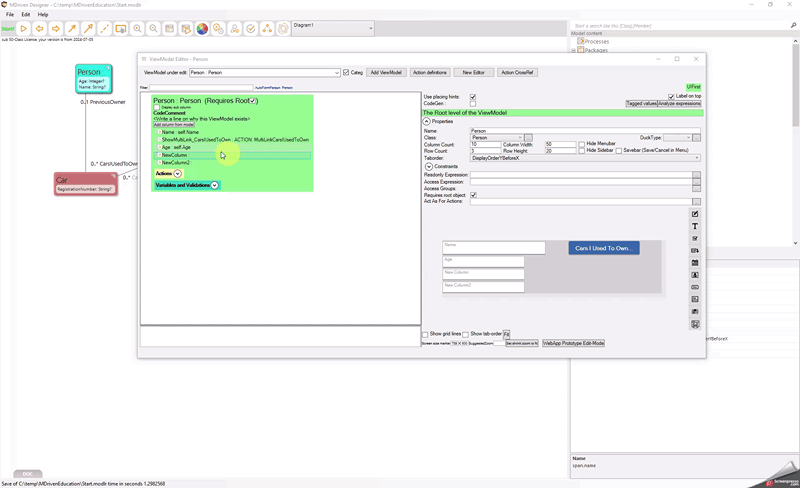Open the Taborder dropdown
This screenshot has width=800, height=488.
pos(696,158)
